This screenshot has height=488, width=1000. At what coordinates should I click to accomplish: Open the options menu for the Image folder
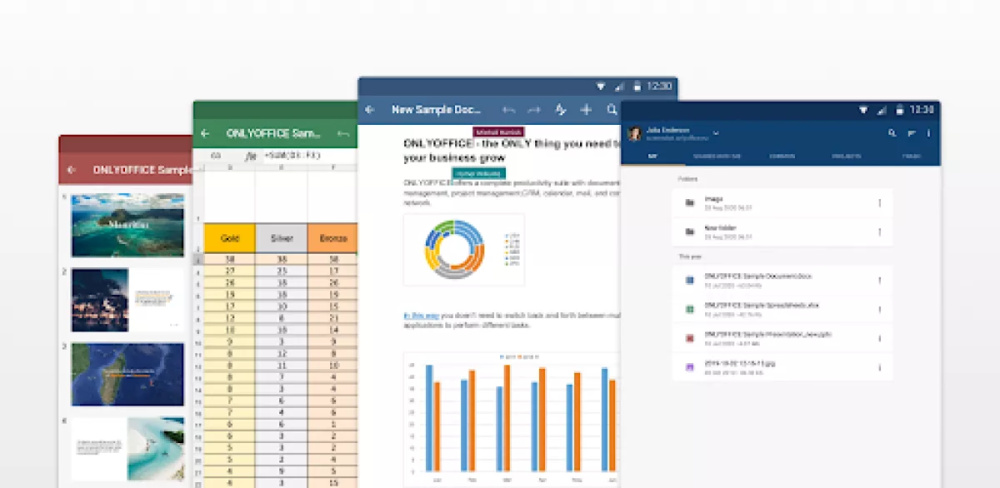click(880, 203)
